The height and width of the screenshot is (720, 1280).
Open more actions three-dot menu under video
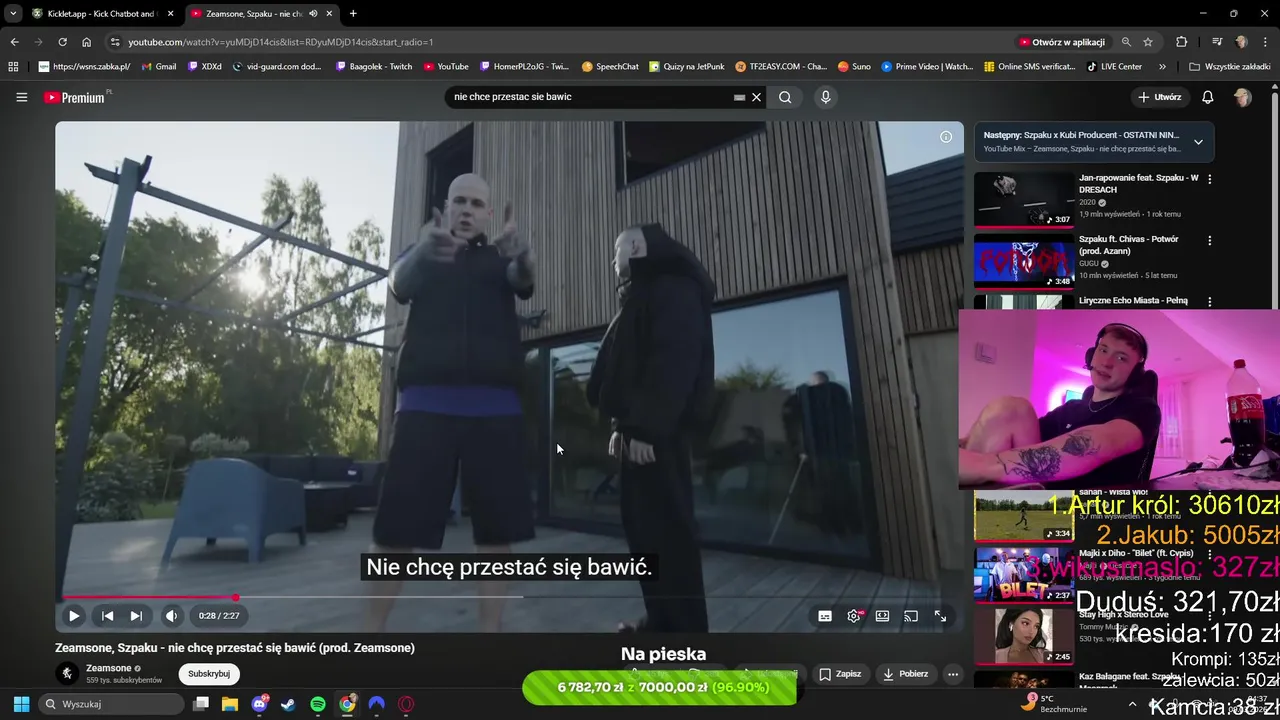[953, 674]
